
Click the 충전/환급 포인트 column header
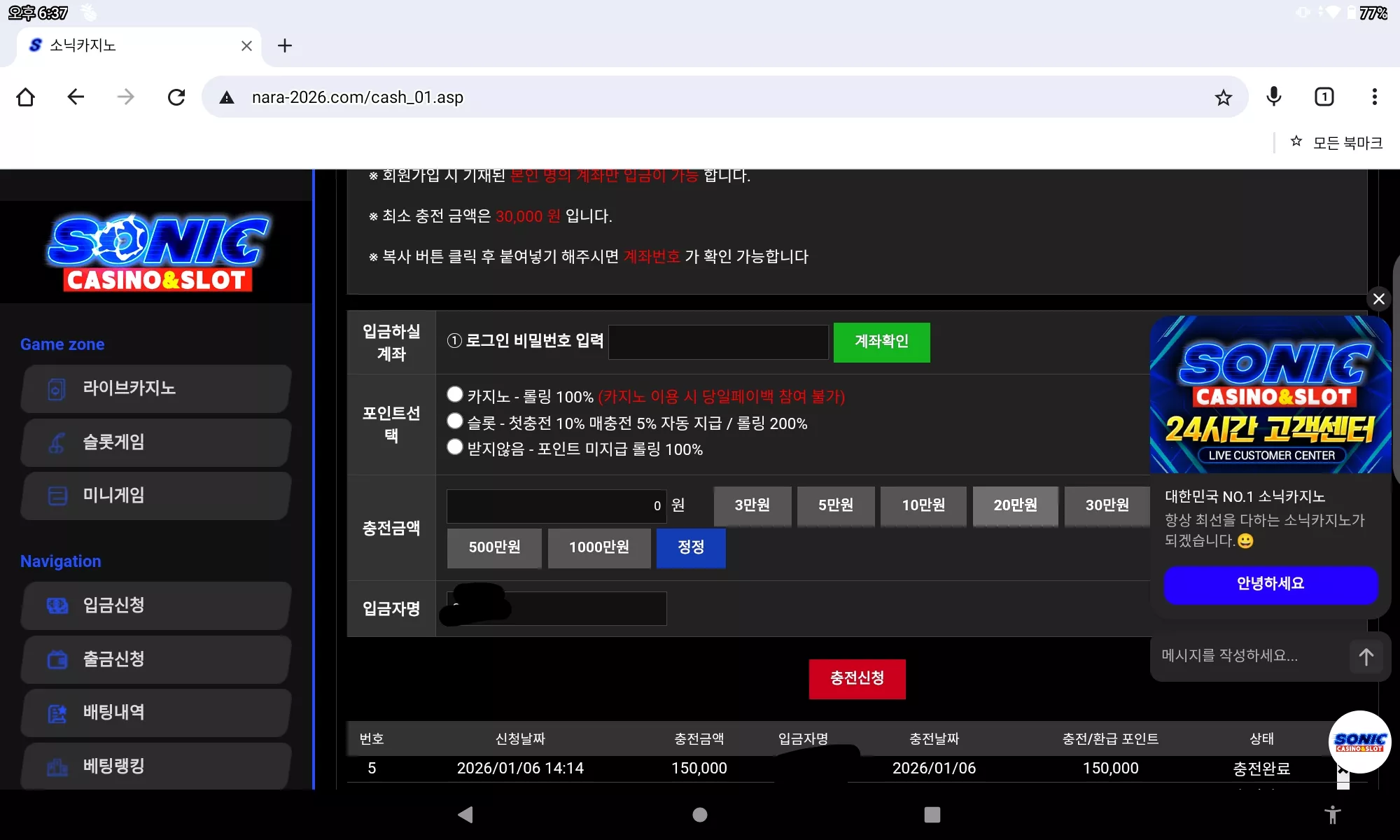tap(1110, 739)
